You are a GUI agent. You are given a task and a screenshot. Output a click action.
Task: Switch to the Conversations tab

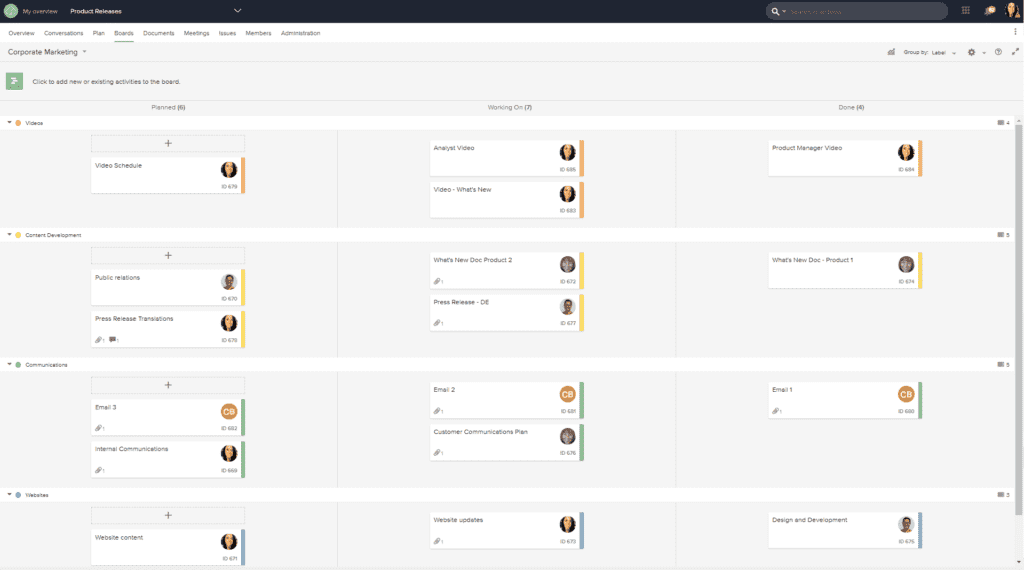click(63, 33)
